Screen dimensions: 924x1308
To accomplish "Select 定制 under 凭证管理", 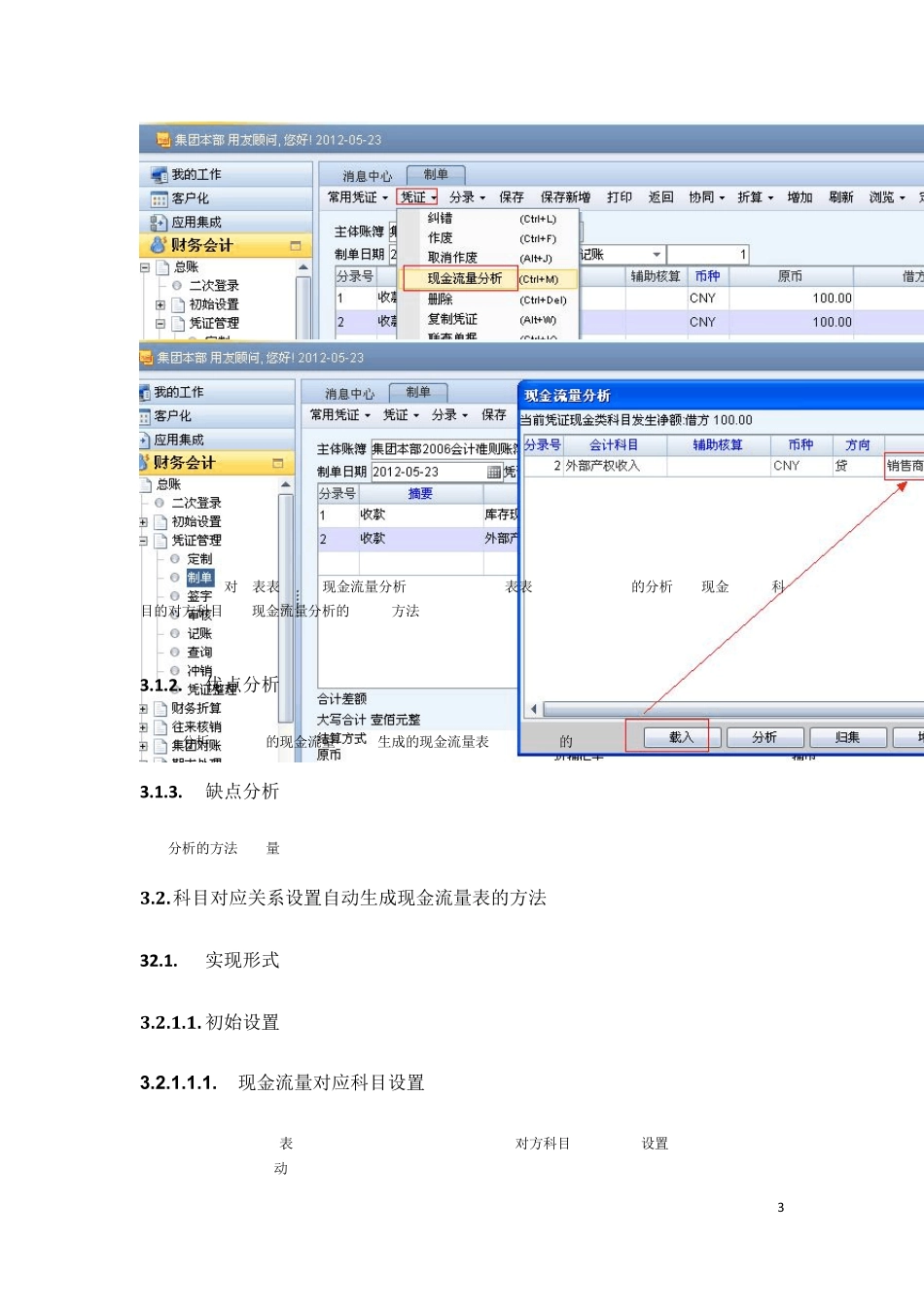I will (x=199, y=559).
